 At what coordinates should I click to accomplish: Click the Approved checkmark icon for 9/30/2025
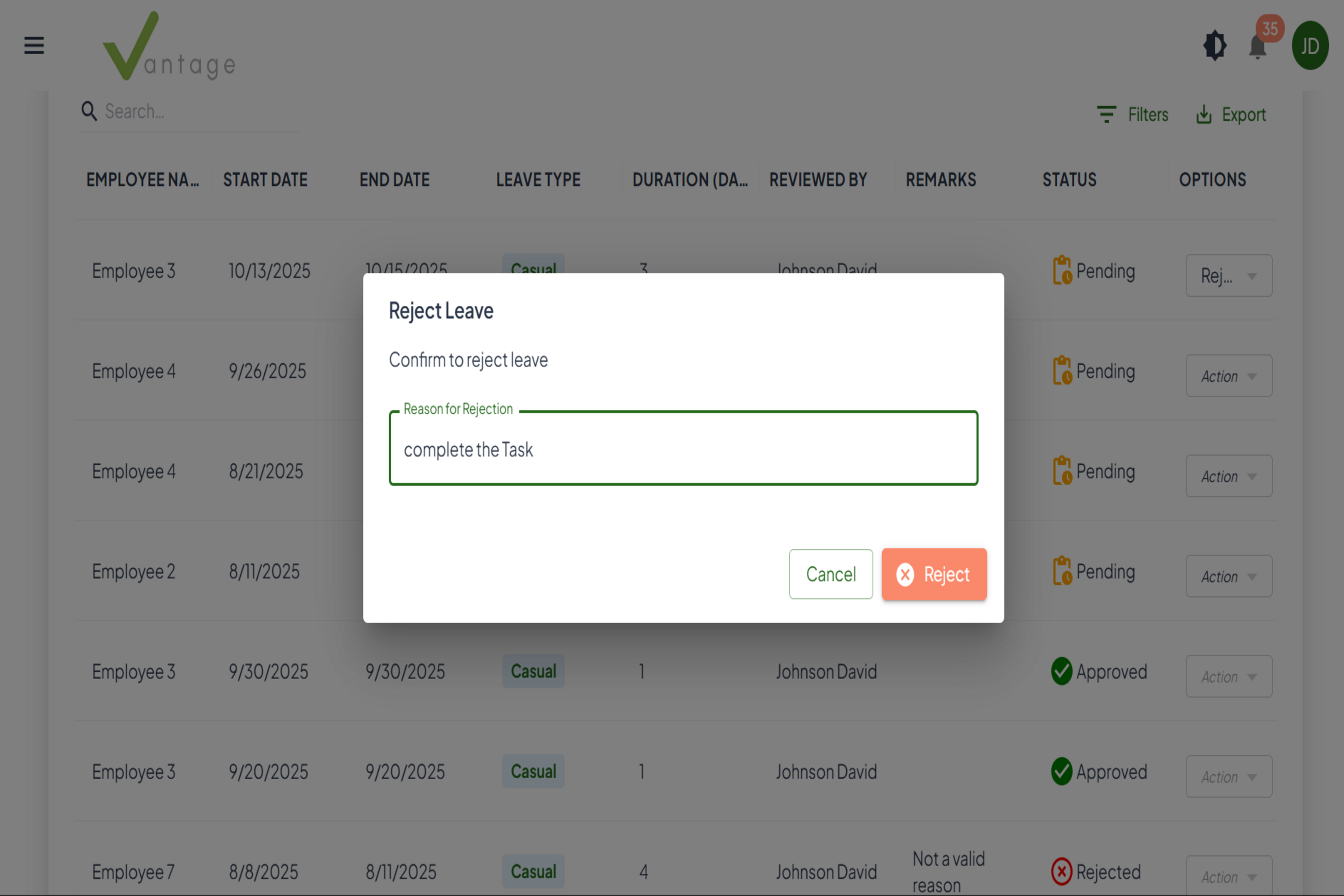click(1062, 672)
